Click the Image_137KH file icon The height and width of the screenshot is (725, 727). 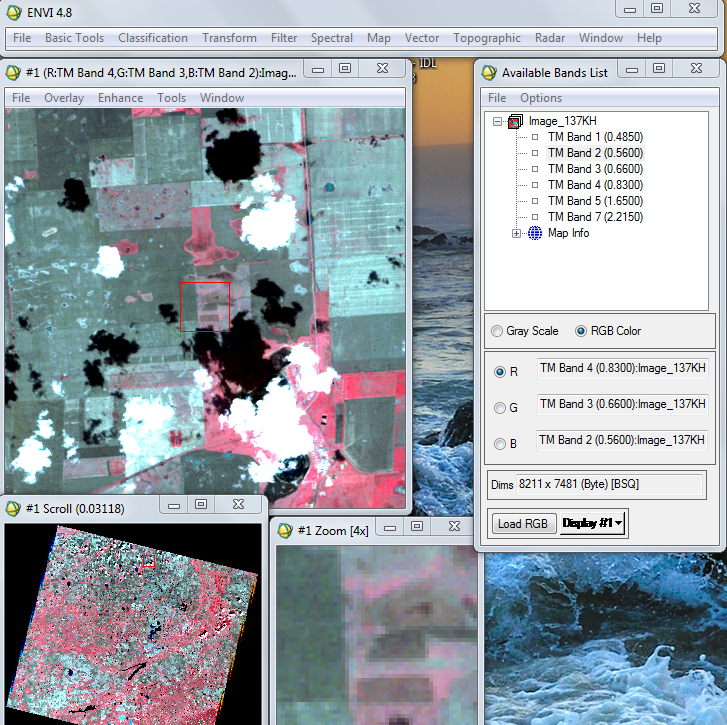(x=515, y=121)
